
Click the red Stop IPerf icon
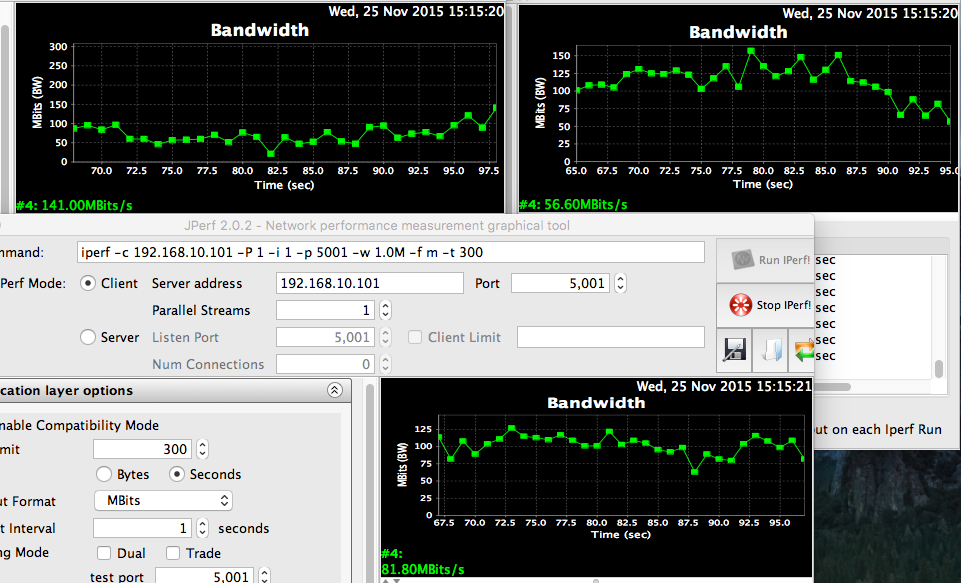[741, 305]
